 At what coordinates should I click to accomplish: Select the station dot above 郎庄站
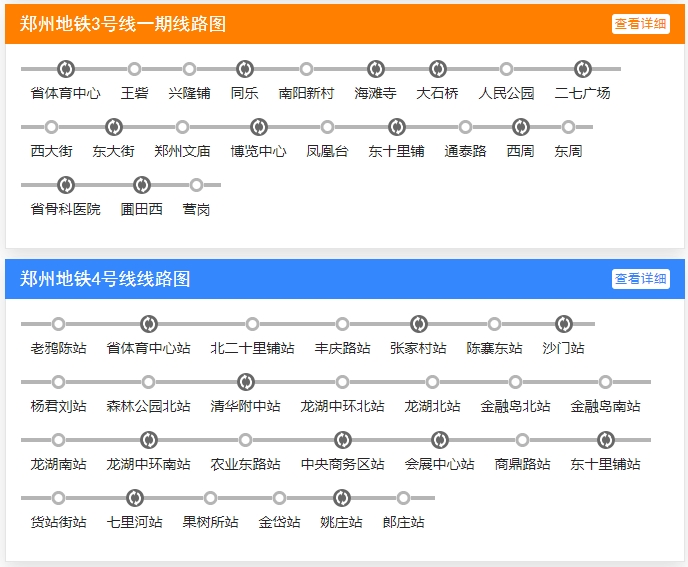pos(403,498)
